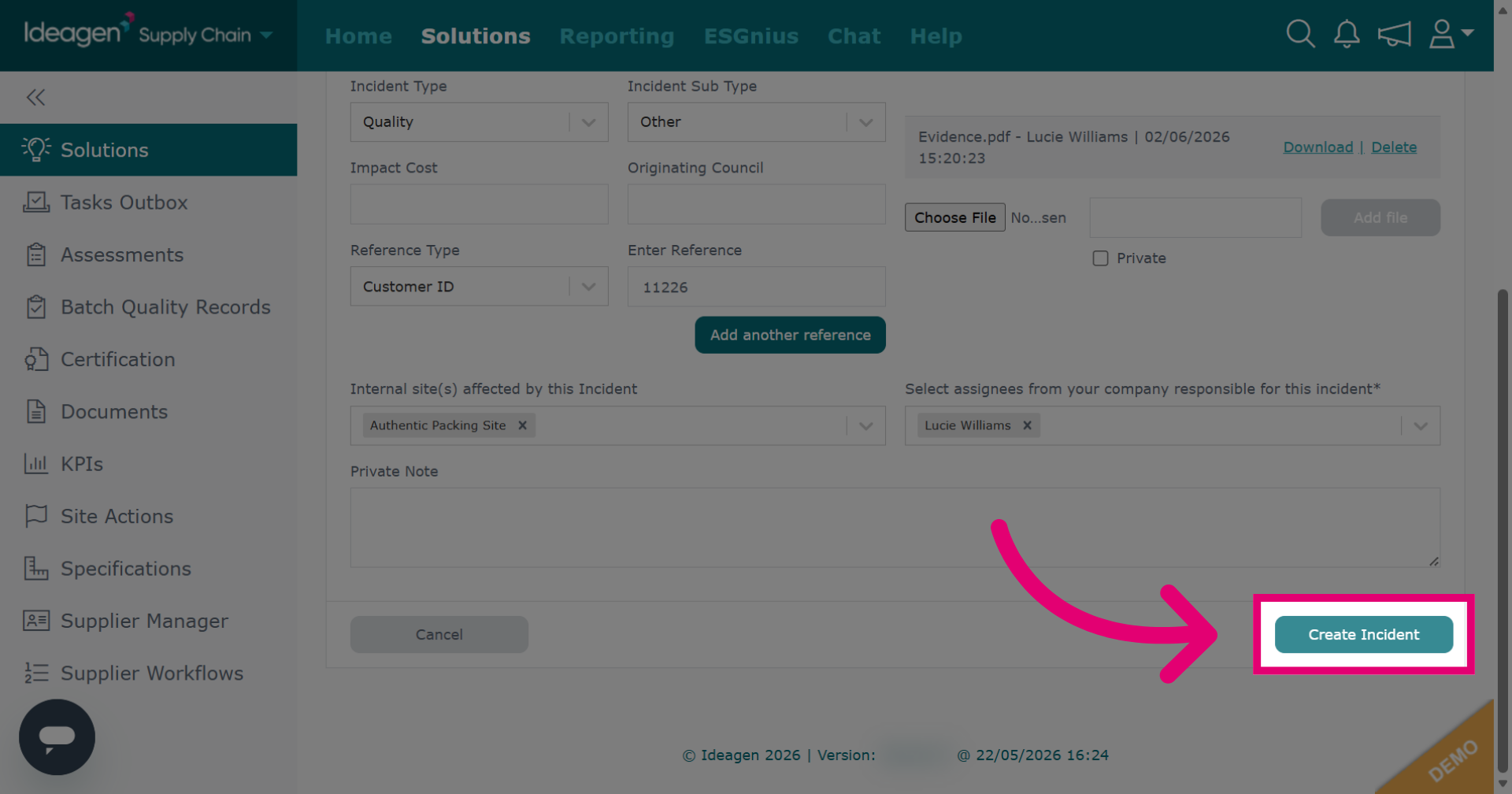Click Batch Quality Records icon
The height and width of the screenshot is (794, 1512).
(35, 306)
